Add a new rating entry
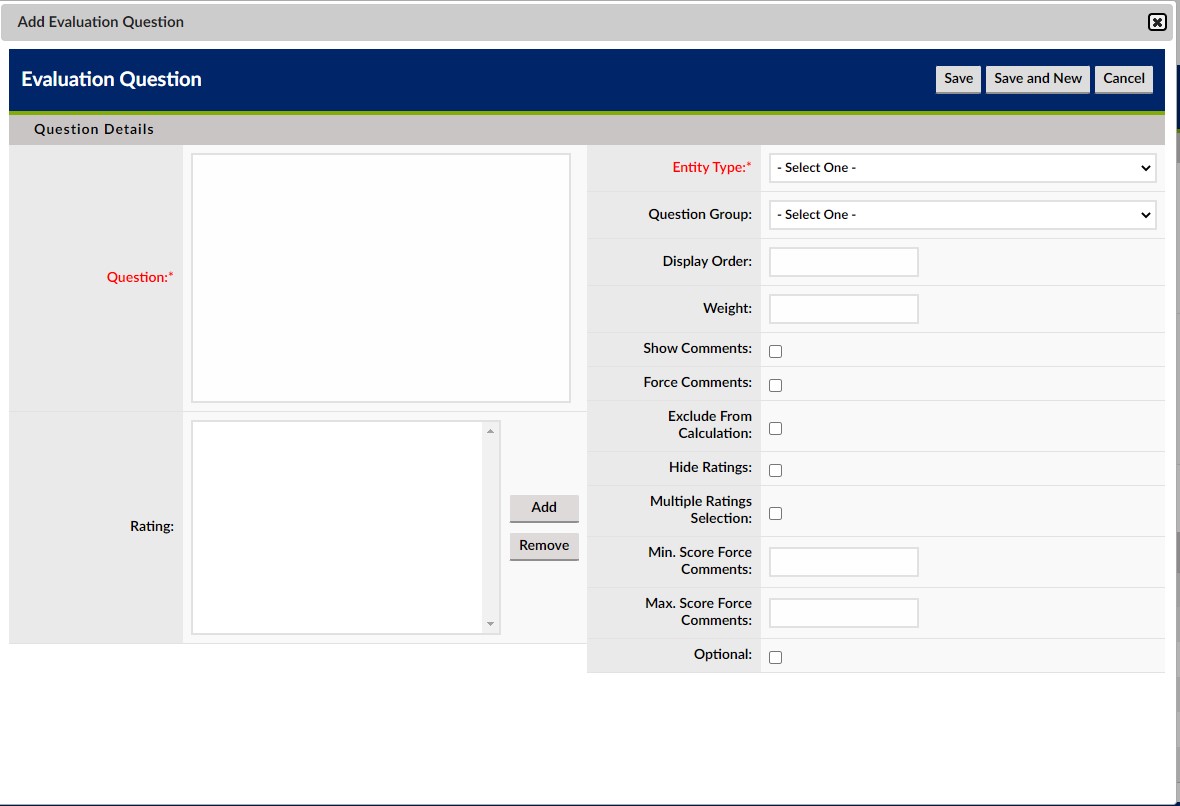The height and width of the screenshot is (806, 1180). click(x=543, y=508)
